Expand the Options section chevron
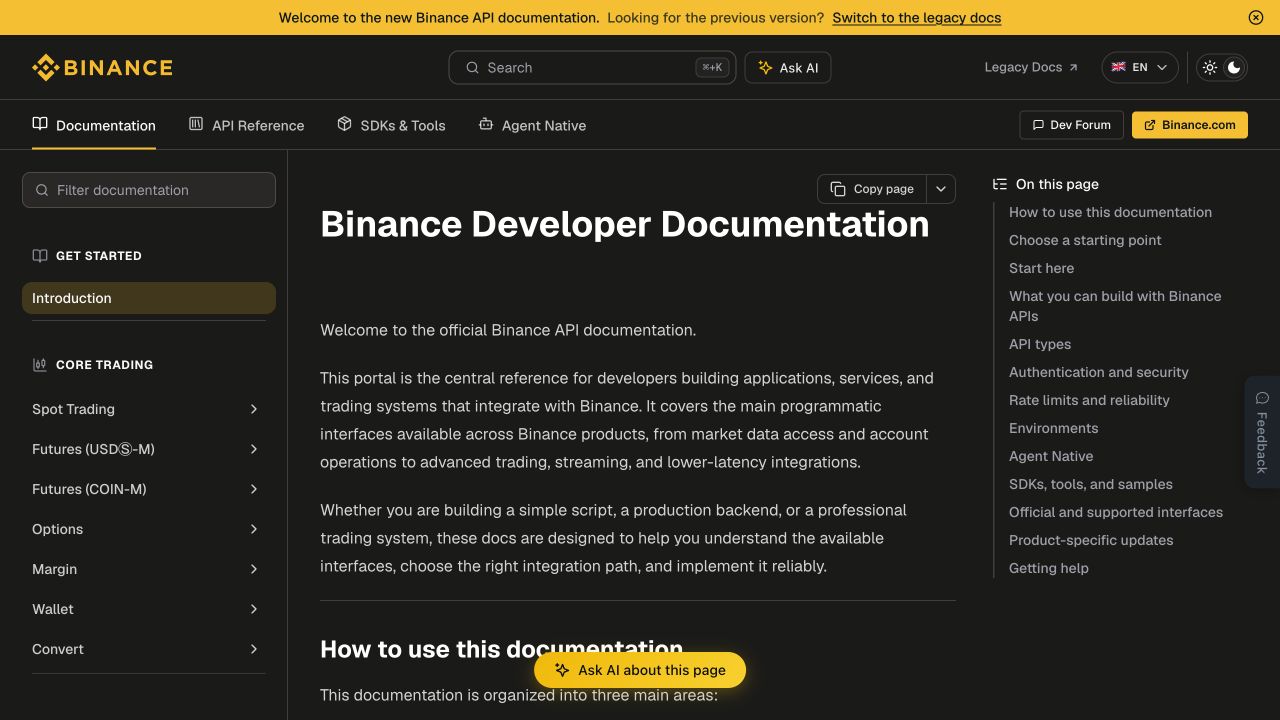This screenshot has height=720, width=1280. 254,529
